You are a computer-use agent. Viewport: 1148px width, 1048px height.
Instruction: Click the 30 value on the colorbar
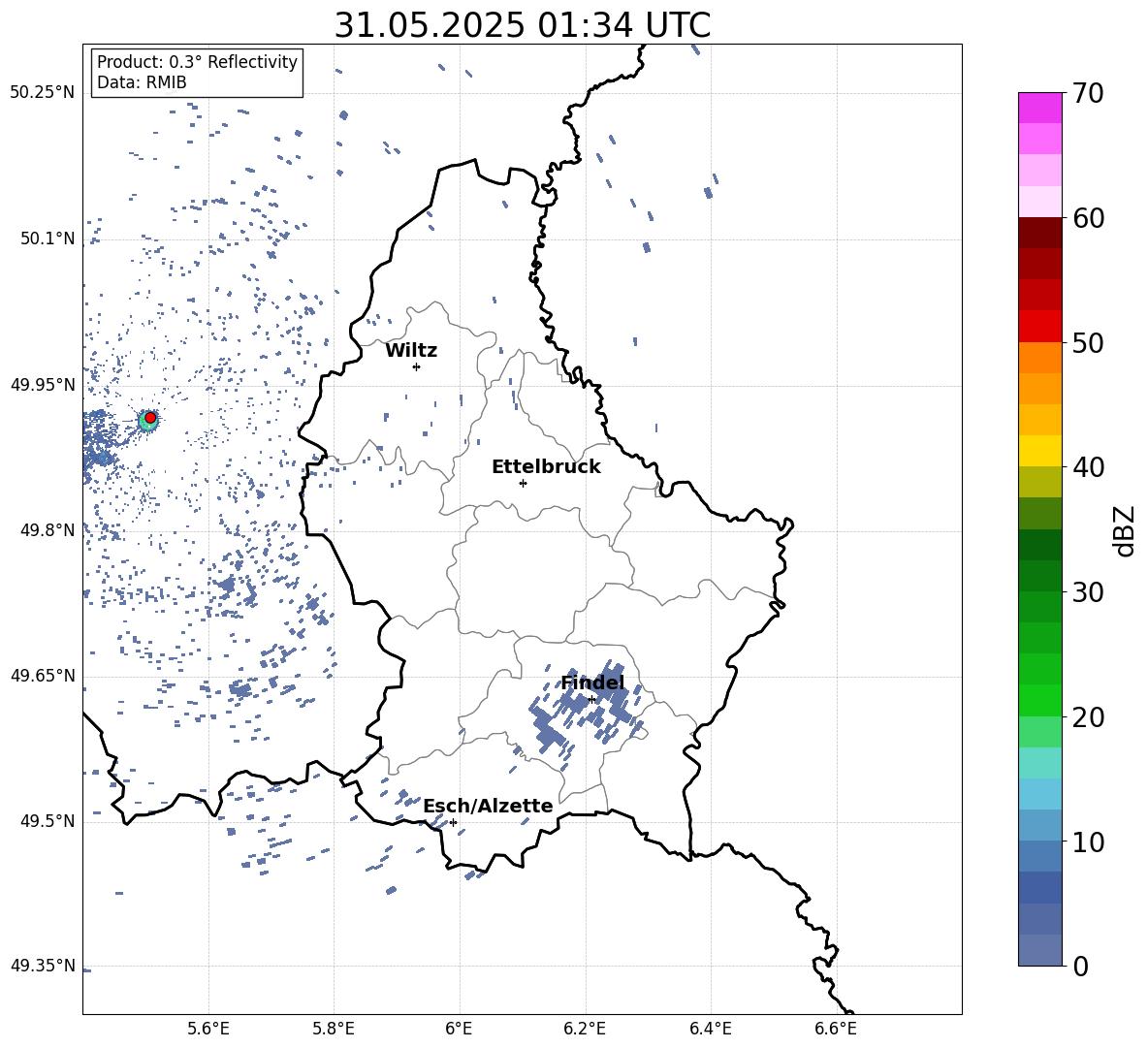coord(1088,592)
